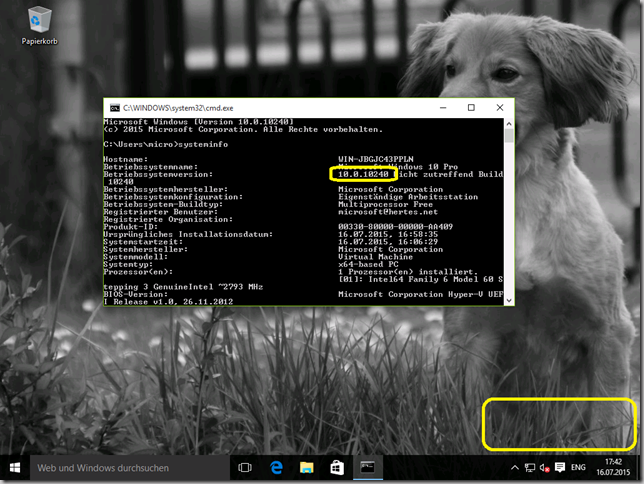Click the product ID 00330-80000-00000-AA409
Viewport: 644px width, 484px height.
[x=396, y=226]
